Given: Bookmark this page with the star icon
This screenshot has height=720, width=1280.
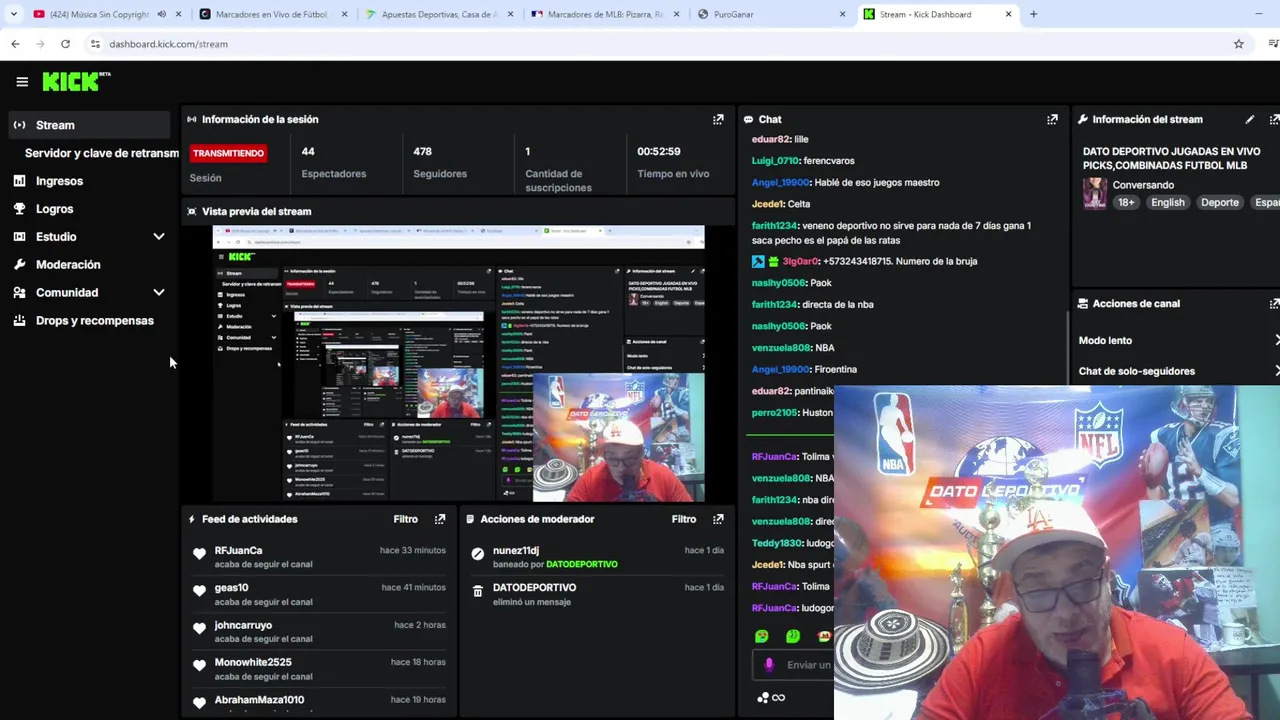Looking at the screenshot, I should coord(1238,44).
